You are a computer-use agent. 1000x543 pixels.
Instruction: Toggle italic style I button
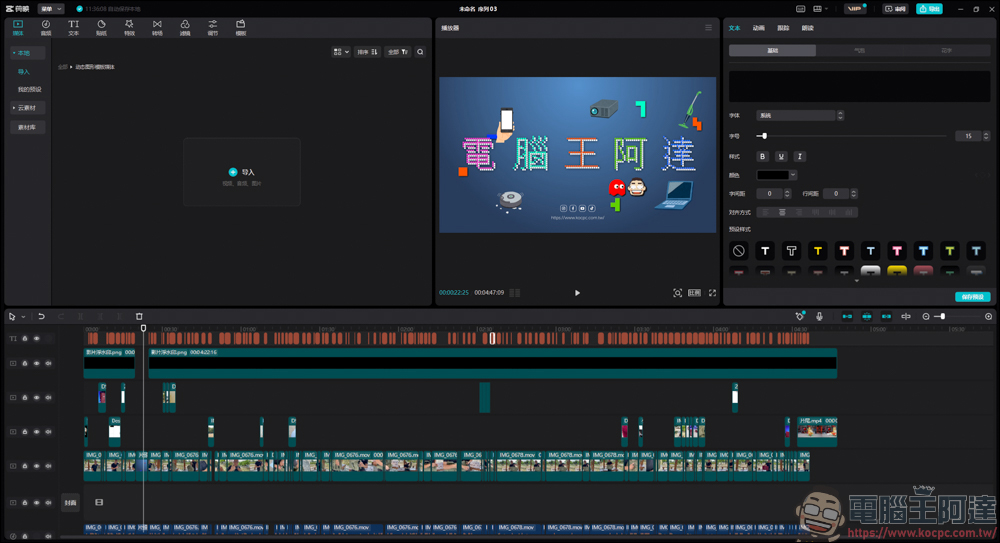800,156
